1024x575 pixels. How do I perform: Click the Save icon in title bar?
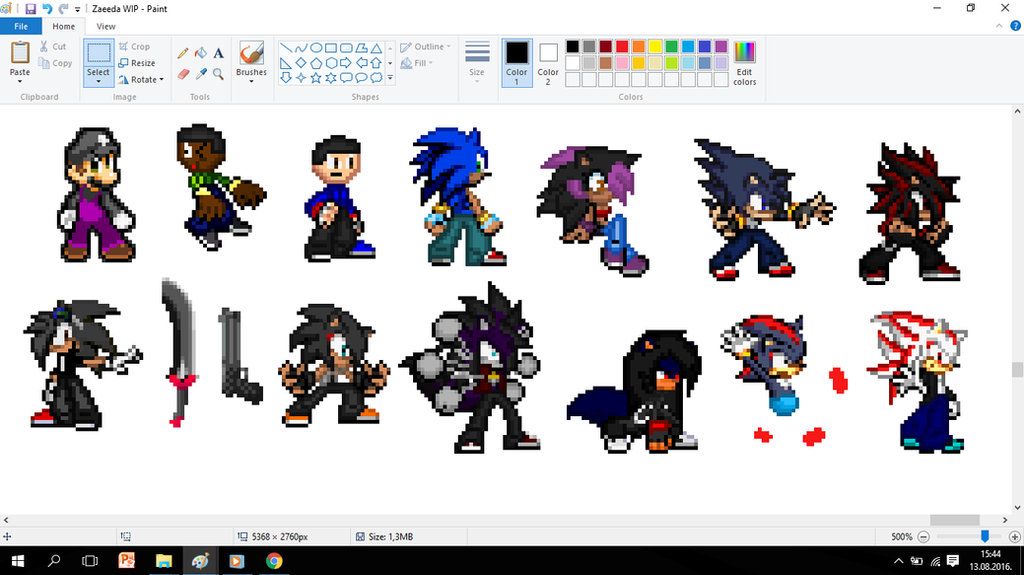point(30,9)
